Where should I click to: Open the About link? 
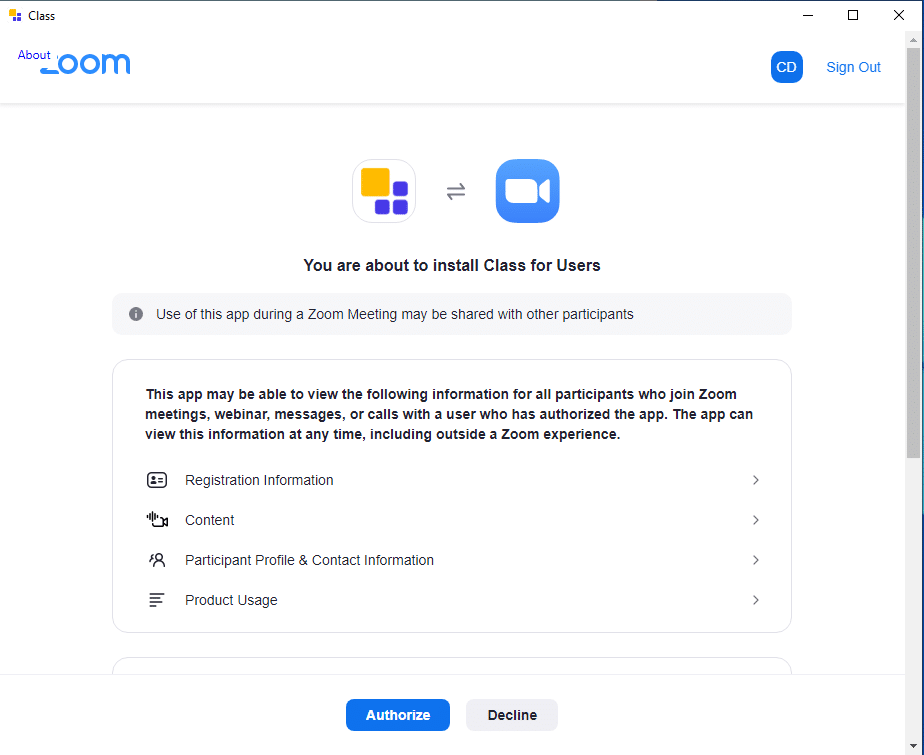[34, 55]
